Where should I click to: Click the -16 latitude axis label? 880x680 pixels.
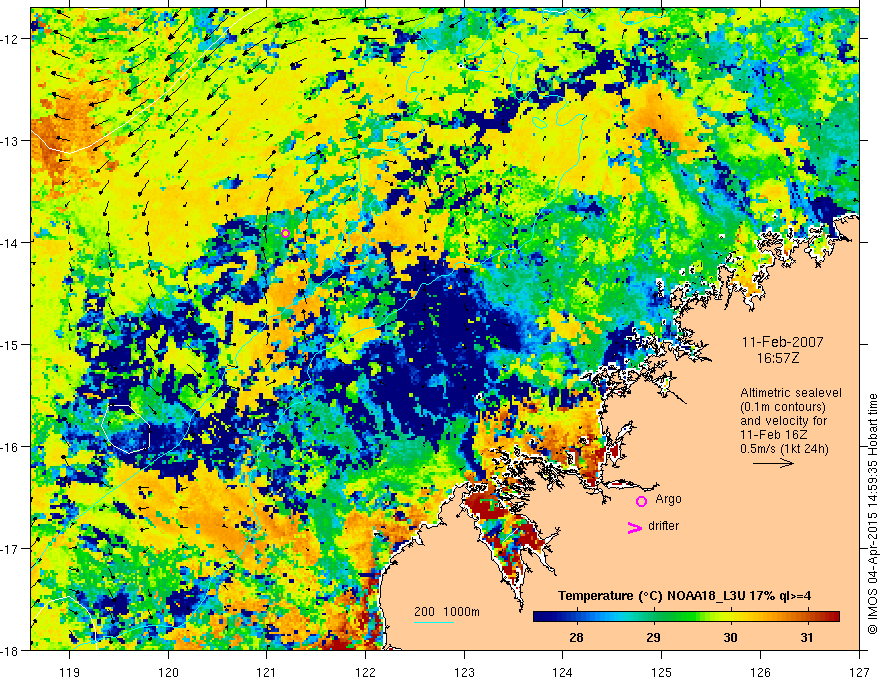12,447
